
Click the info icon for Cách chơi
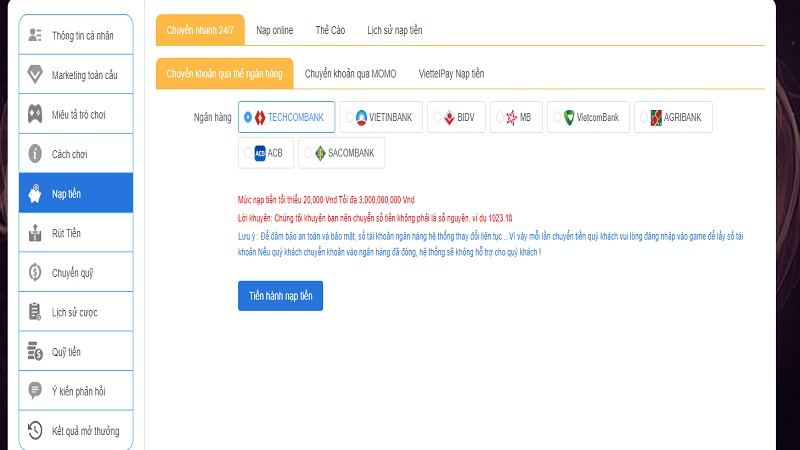coord(35,154)
